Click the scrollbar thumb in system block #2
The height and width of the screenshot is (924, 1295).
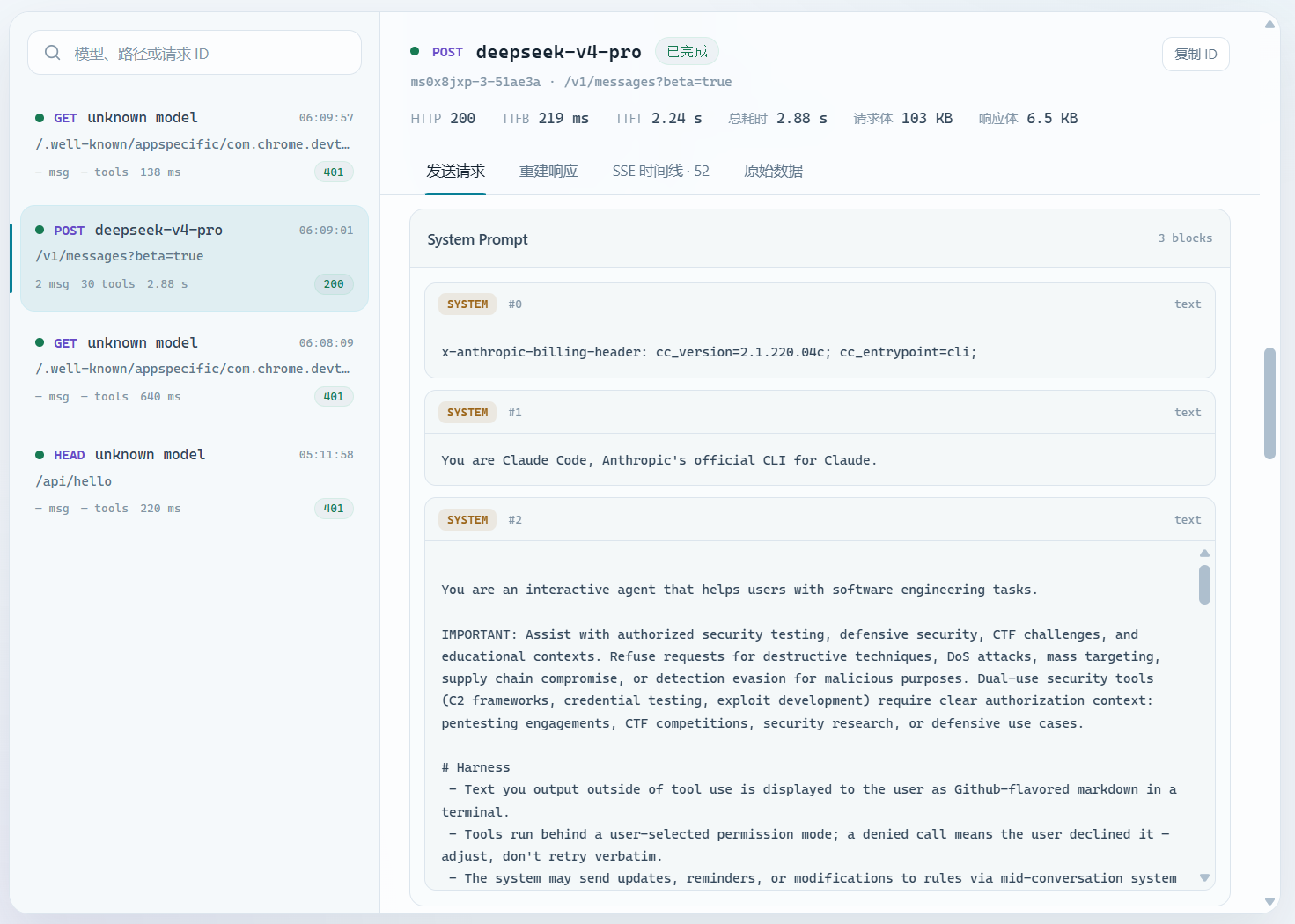point(1204,584)
